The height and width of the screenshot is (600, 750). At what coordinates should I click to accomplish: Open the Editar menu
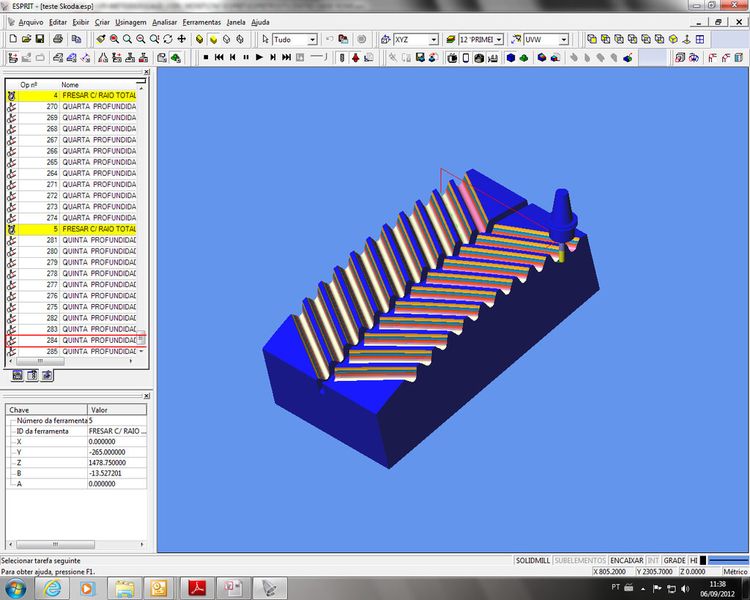[58, 22]
